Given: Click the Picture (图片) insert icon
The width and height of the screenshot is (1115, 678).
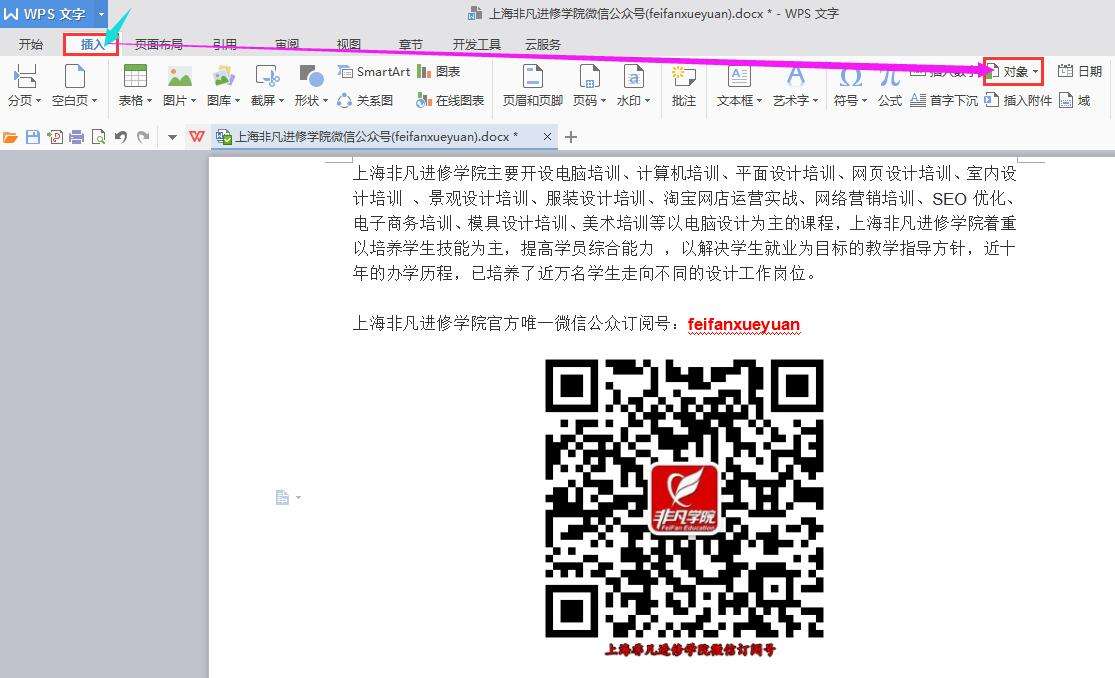Looking at the screenshot, I should click(x=179, y=75).
